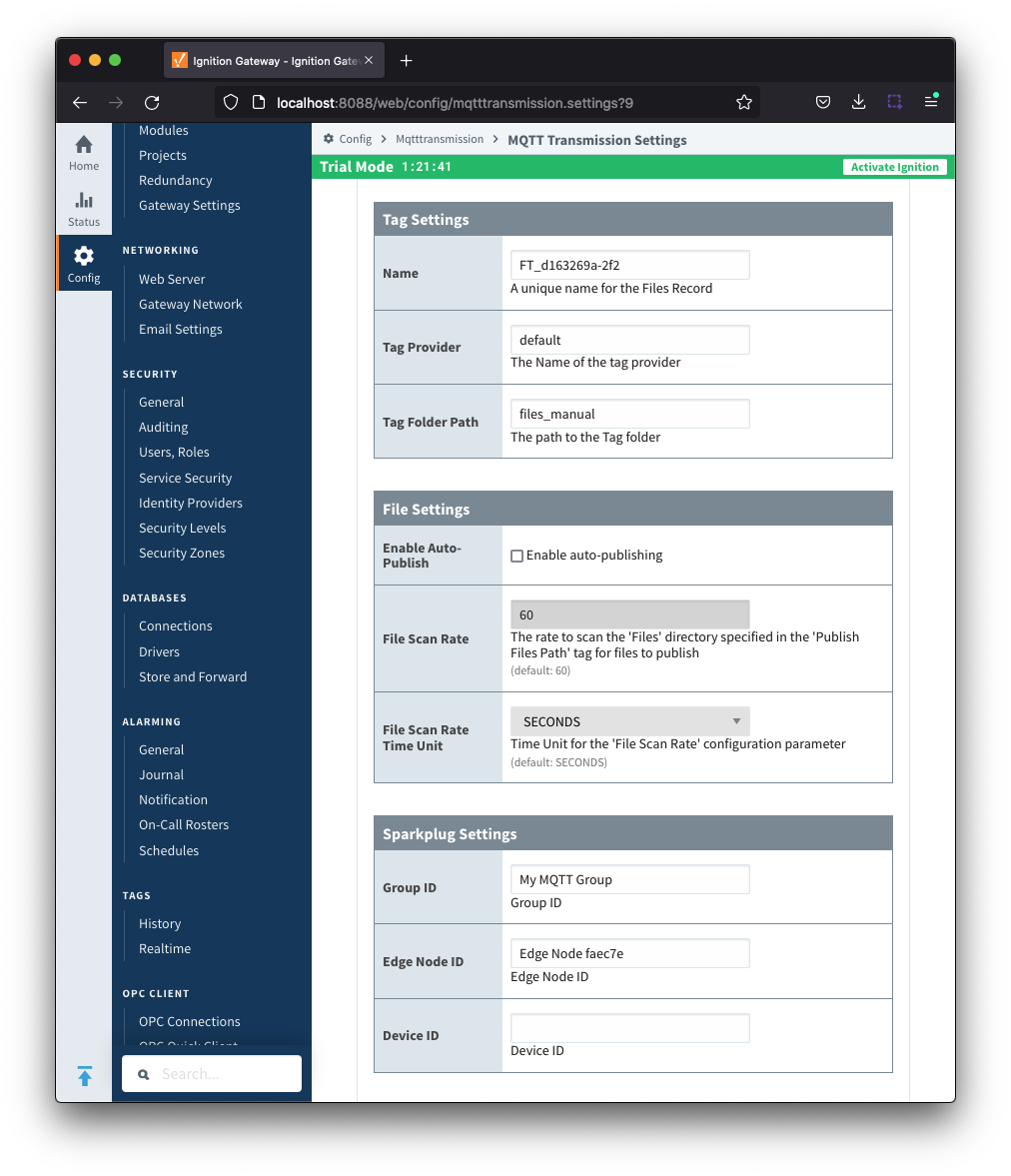Screen dimensions: 1011x1176
Task: Click the Tag Folder Path field
Action: [630, 414]
